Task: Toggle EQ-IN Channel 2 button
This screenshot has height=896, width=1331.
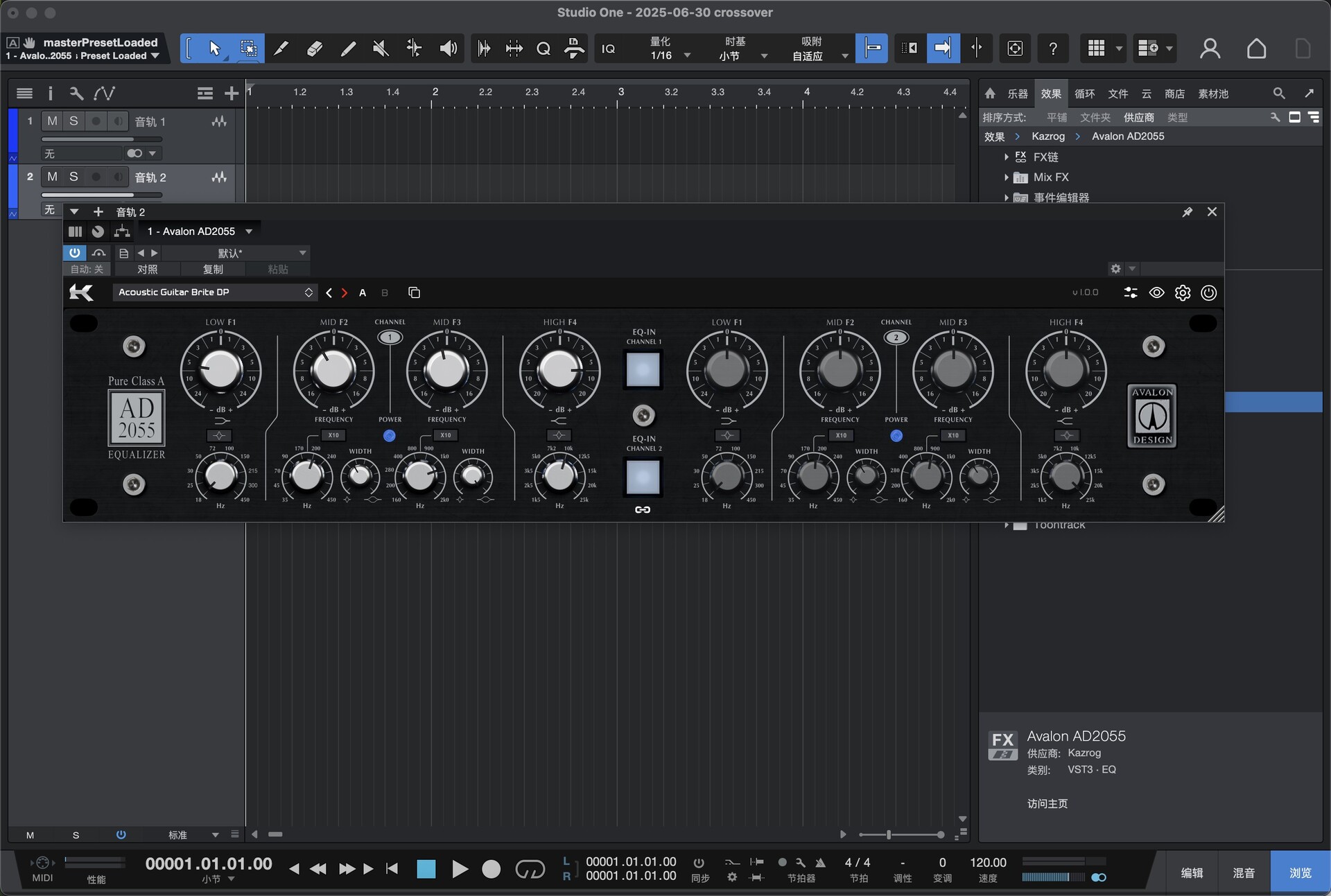Action: (643, 477)
